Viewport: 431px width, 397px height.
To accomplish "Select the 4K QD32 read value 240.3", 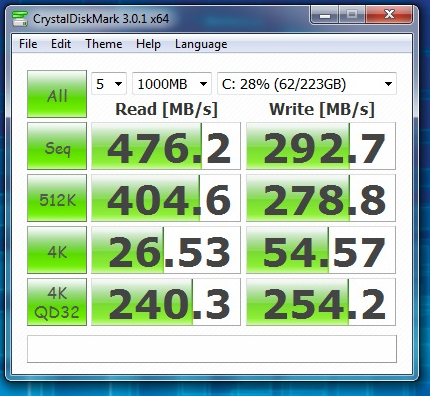I will click(166, 302).
